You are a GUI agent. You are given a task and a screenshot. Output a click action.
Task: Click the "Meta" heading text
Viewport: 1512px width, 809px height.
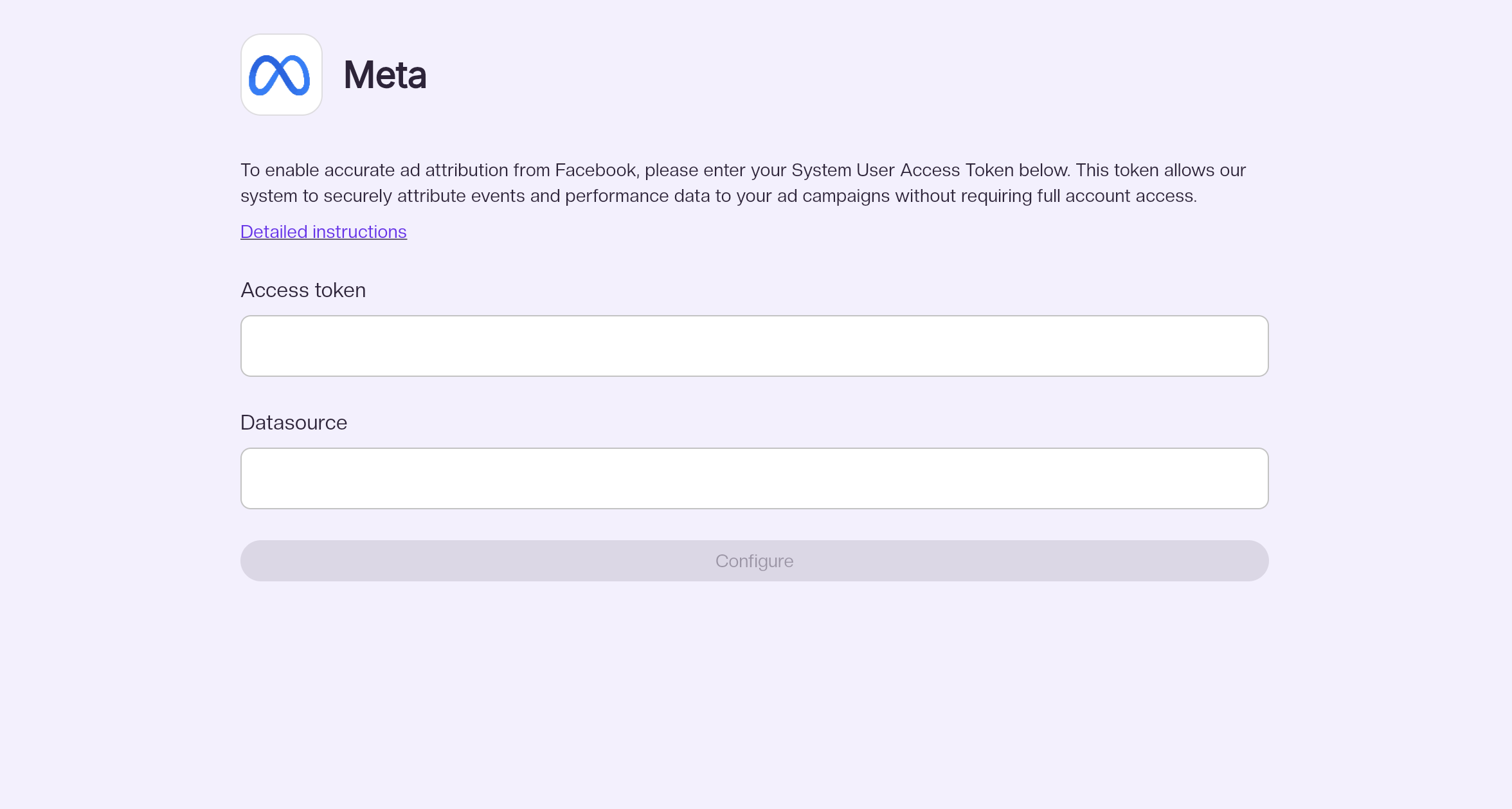coord(384,75)
